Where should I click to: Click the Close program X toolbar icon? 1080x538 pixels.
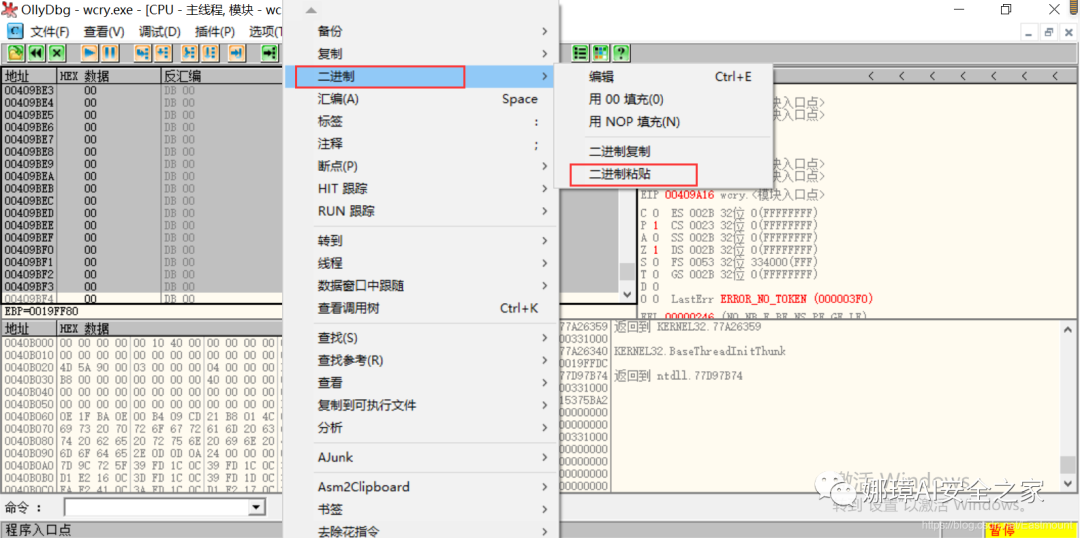click(x=56, y=53)
